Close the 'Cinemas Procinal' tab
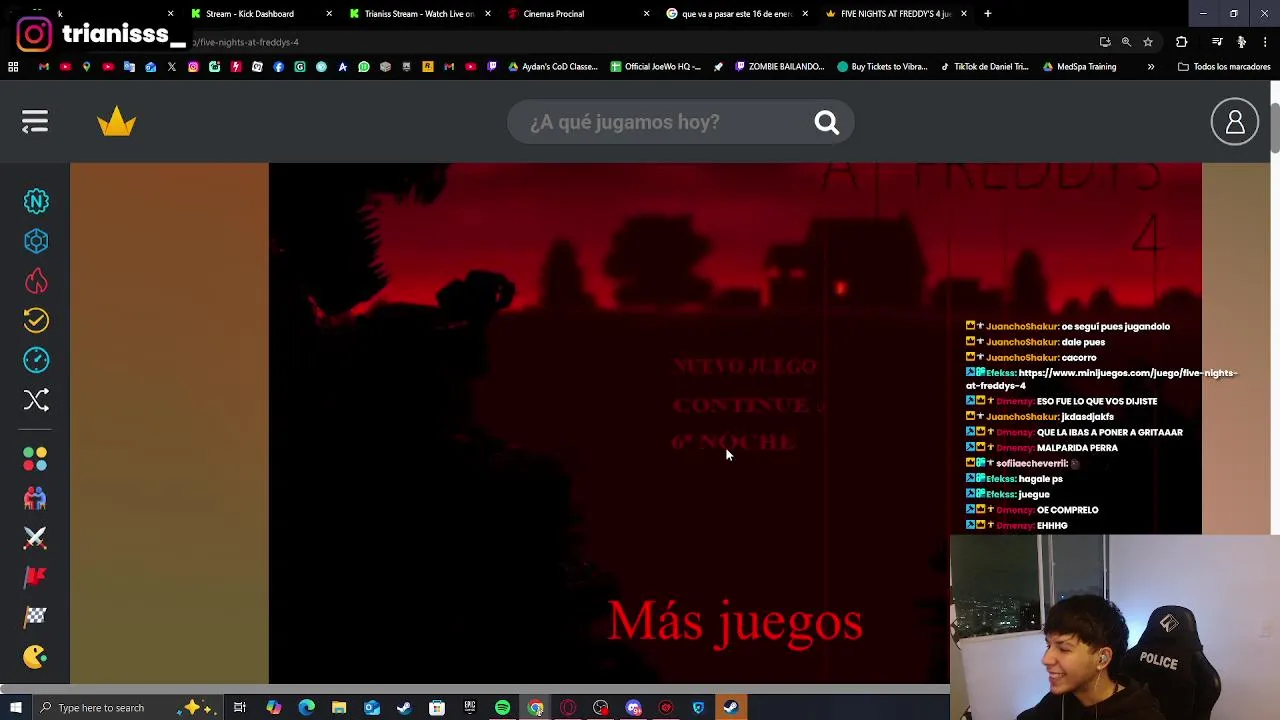Screen dimensions: 1280x720 [646, 14]
